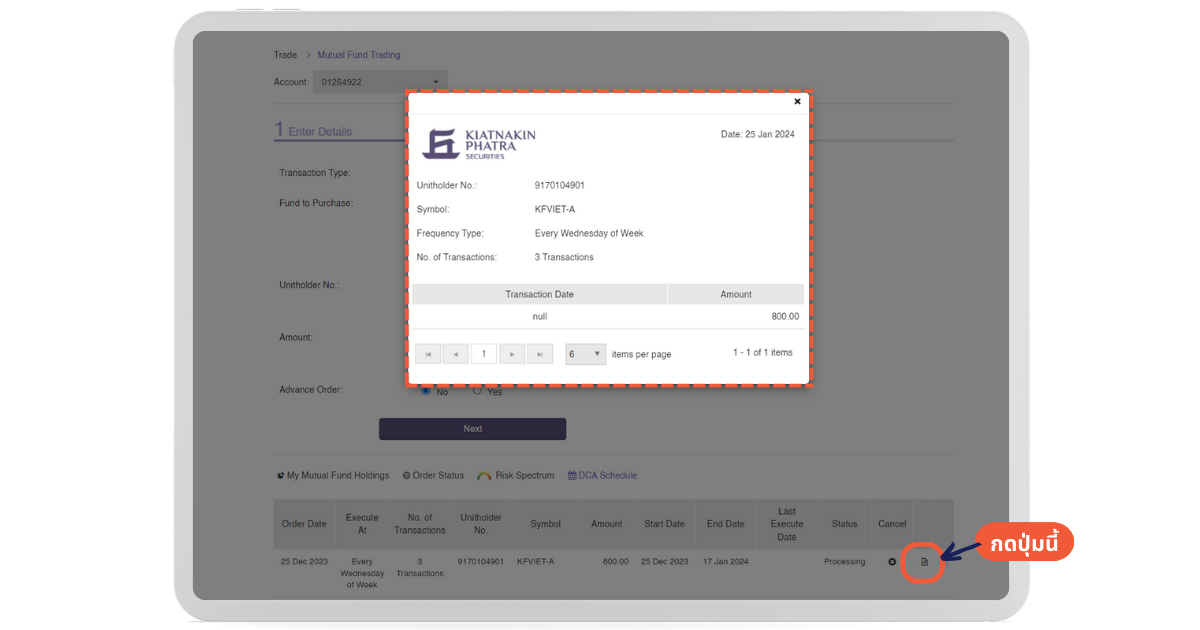Open the document detail icon for KFVIET-A
1200x630 pixels.
tap(924, 562)
